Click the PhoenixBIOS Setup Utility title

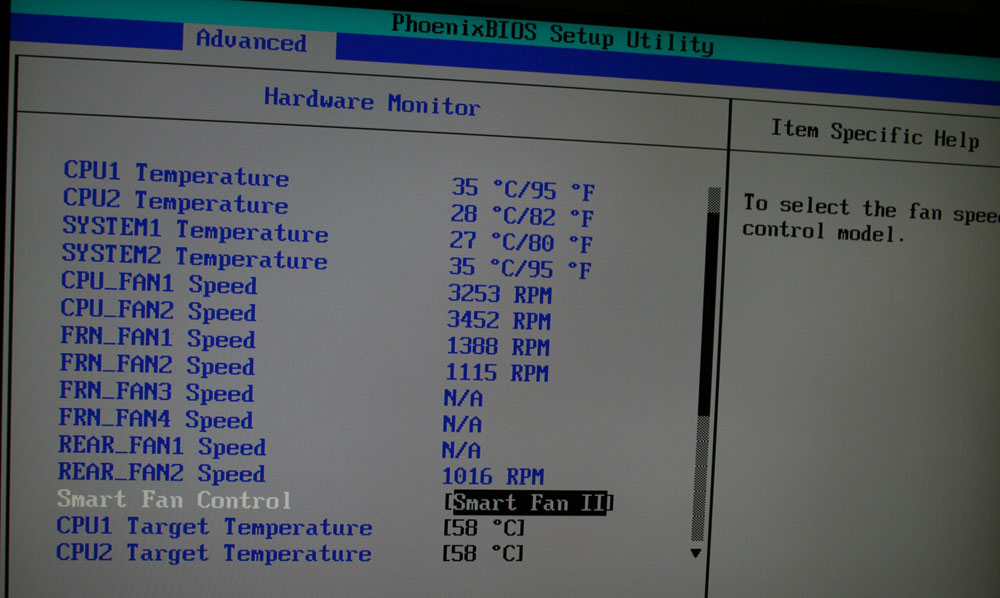click(552, 34)
